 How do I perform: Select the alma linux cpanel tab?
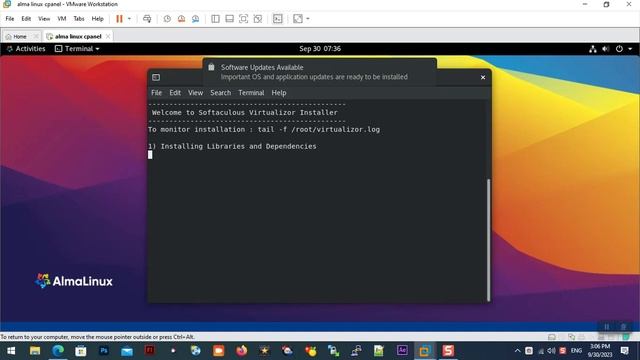click(x=78, y=36)
